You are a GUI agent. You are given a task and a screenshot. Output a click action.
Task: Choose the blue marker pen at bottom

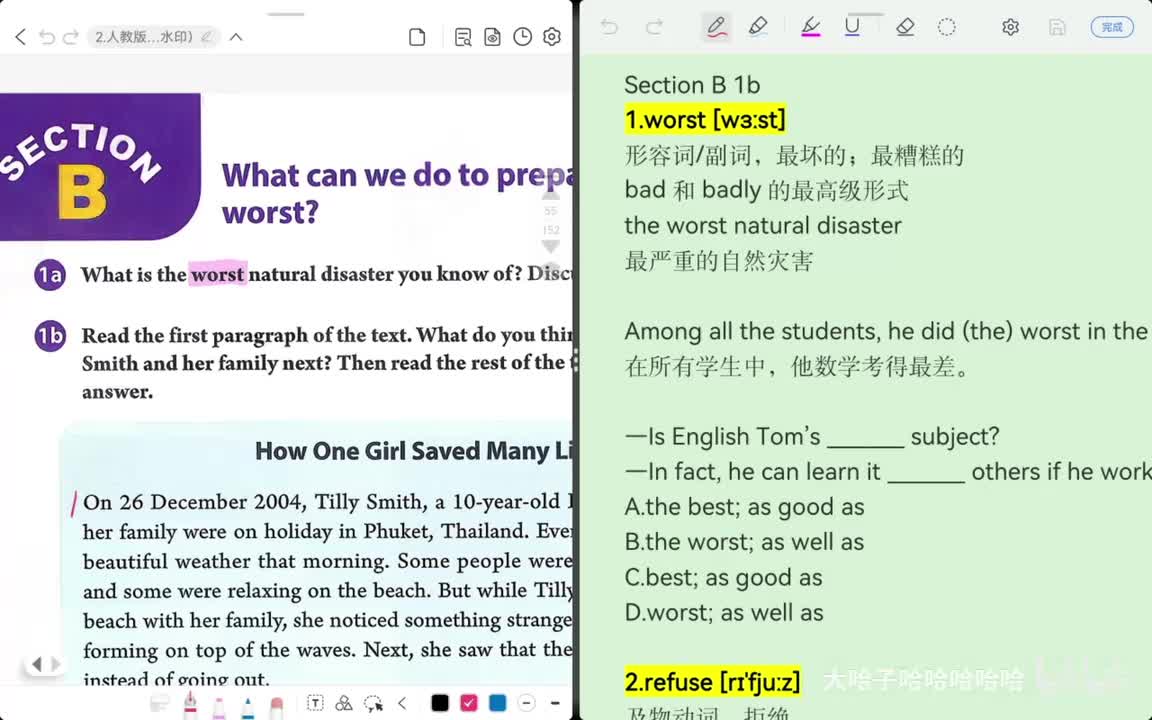[248, 706]
